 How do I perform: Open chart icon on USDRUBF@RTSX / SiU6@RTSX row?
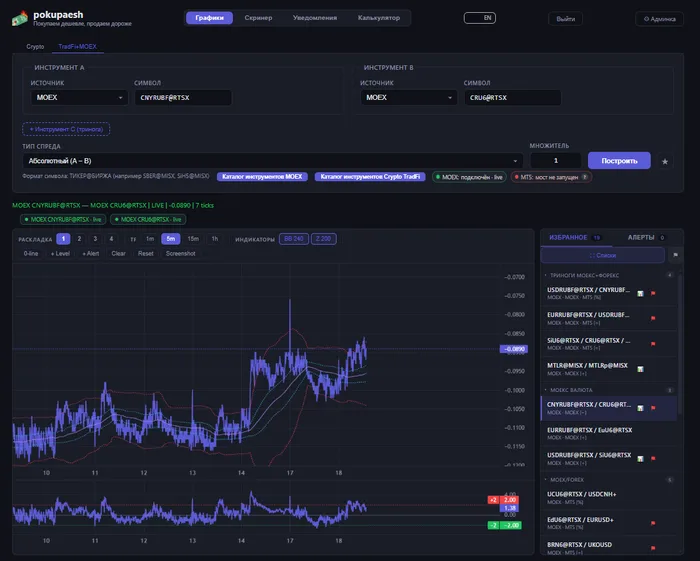[x=640, y=458]
